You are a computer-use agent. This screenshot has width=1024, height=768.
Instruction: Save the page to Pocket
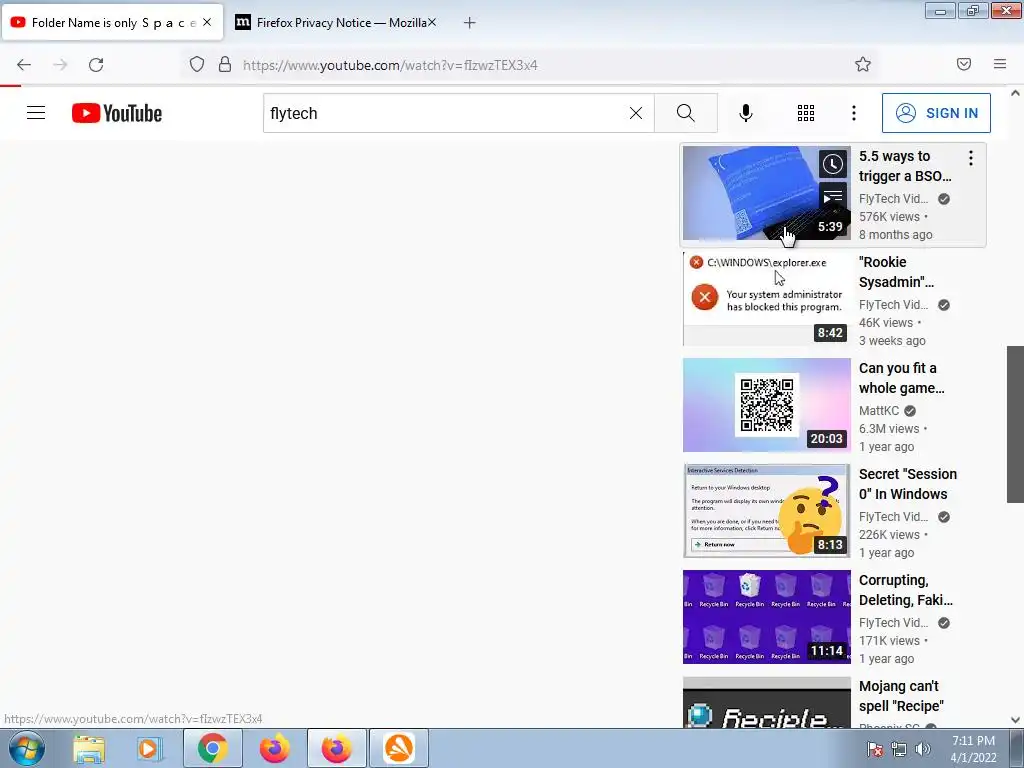point(964,64)
